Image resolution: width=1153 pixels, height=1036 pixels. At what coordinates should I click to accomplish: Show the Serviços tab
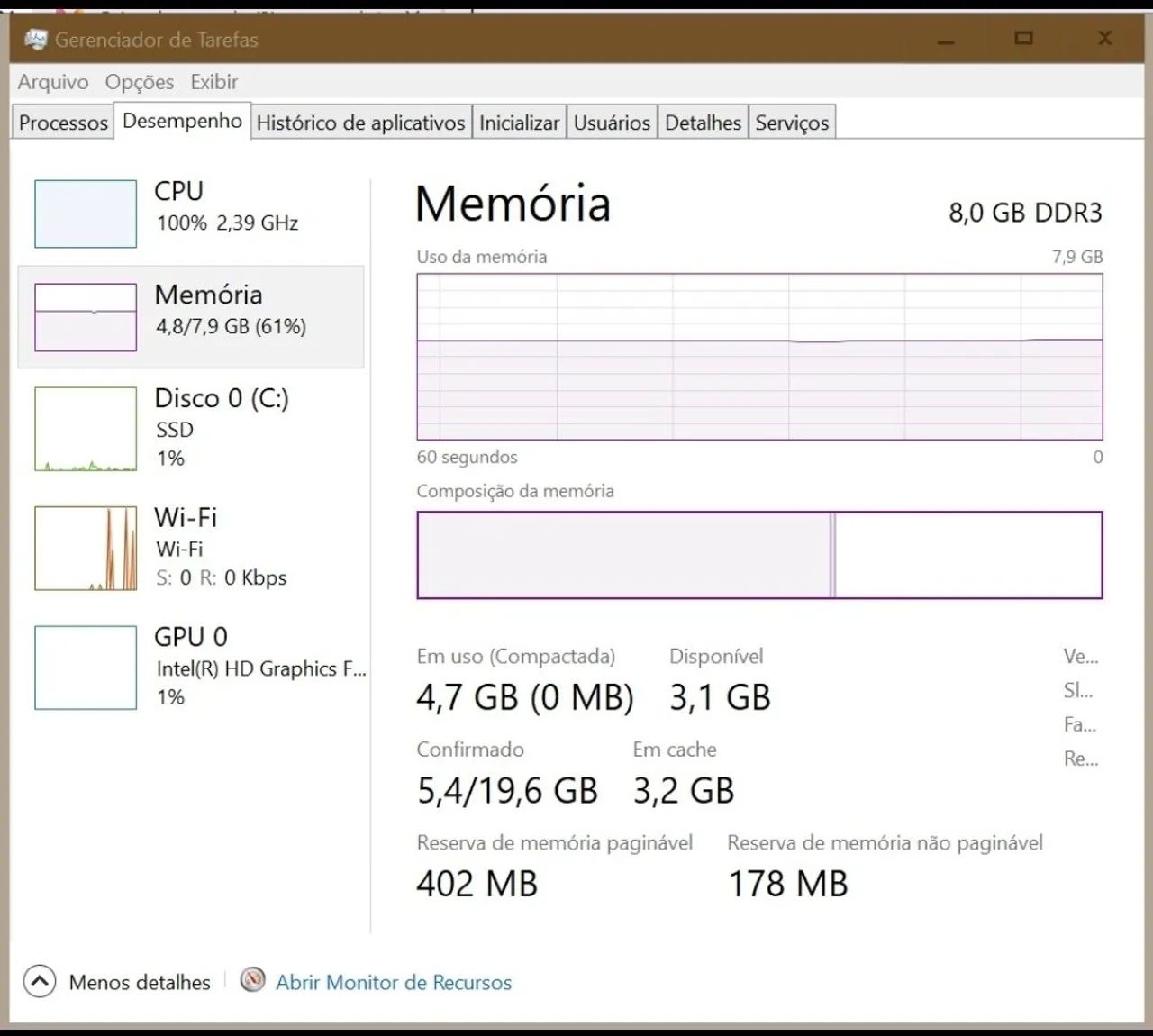pyautogui.click(x=792, y=123)
